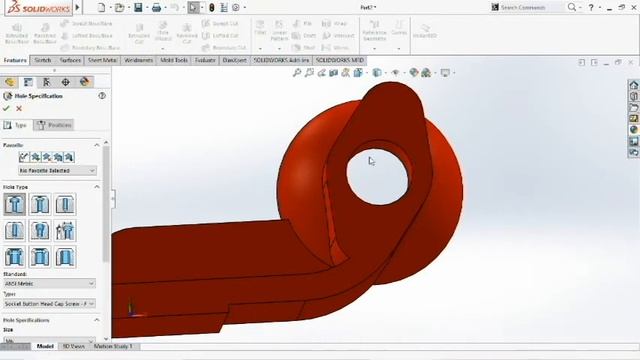Open the Options gear icon in the top toolbar
Viewport: 640px width, 360px height.
click(236, 7)
